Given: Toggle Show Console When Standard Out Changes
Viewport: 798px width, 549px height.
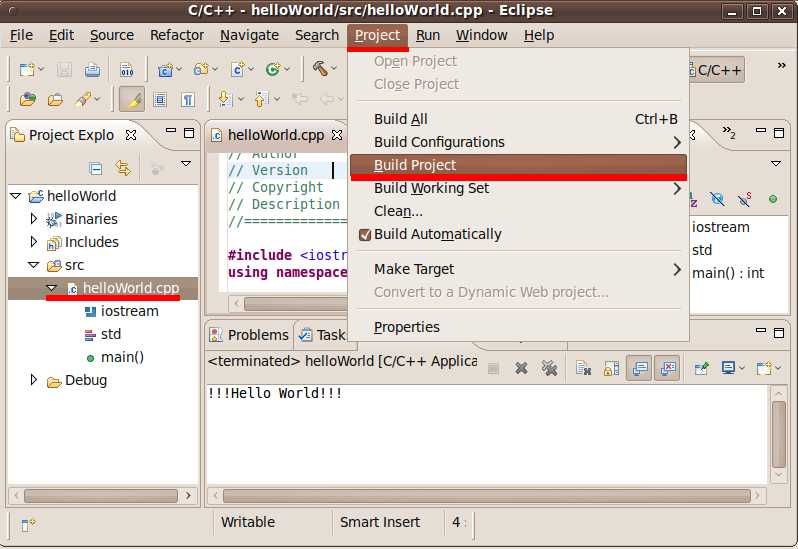Looking at the screenshot, I should (x=639, y=368).
